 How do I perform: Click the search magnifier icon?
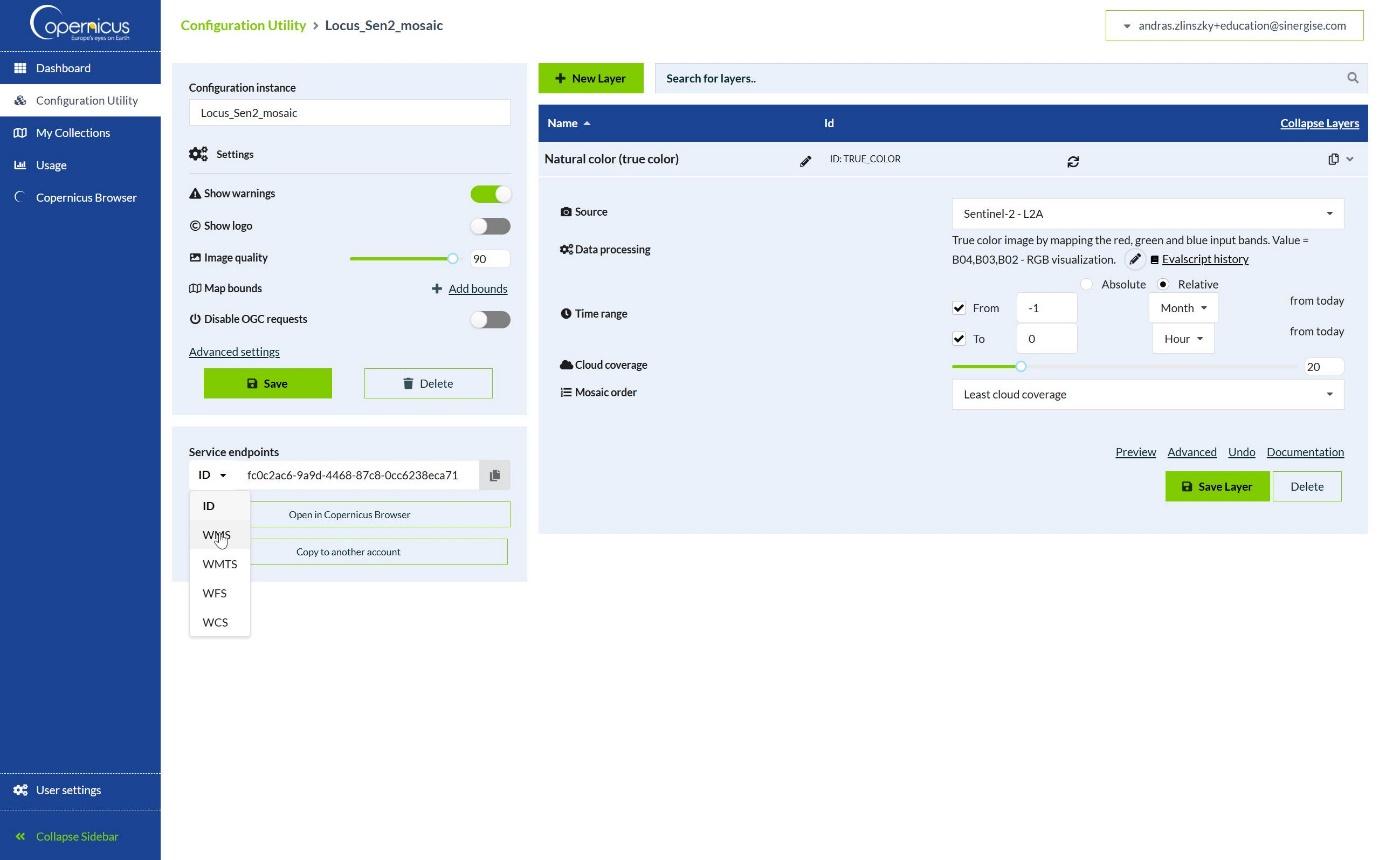pos(1353,78)
